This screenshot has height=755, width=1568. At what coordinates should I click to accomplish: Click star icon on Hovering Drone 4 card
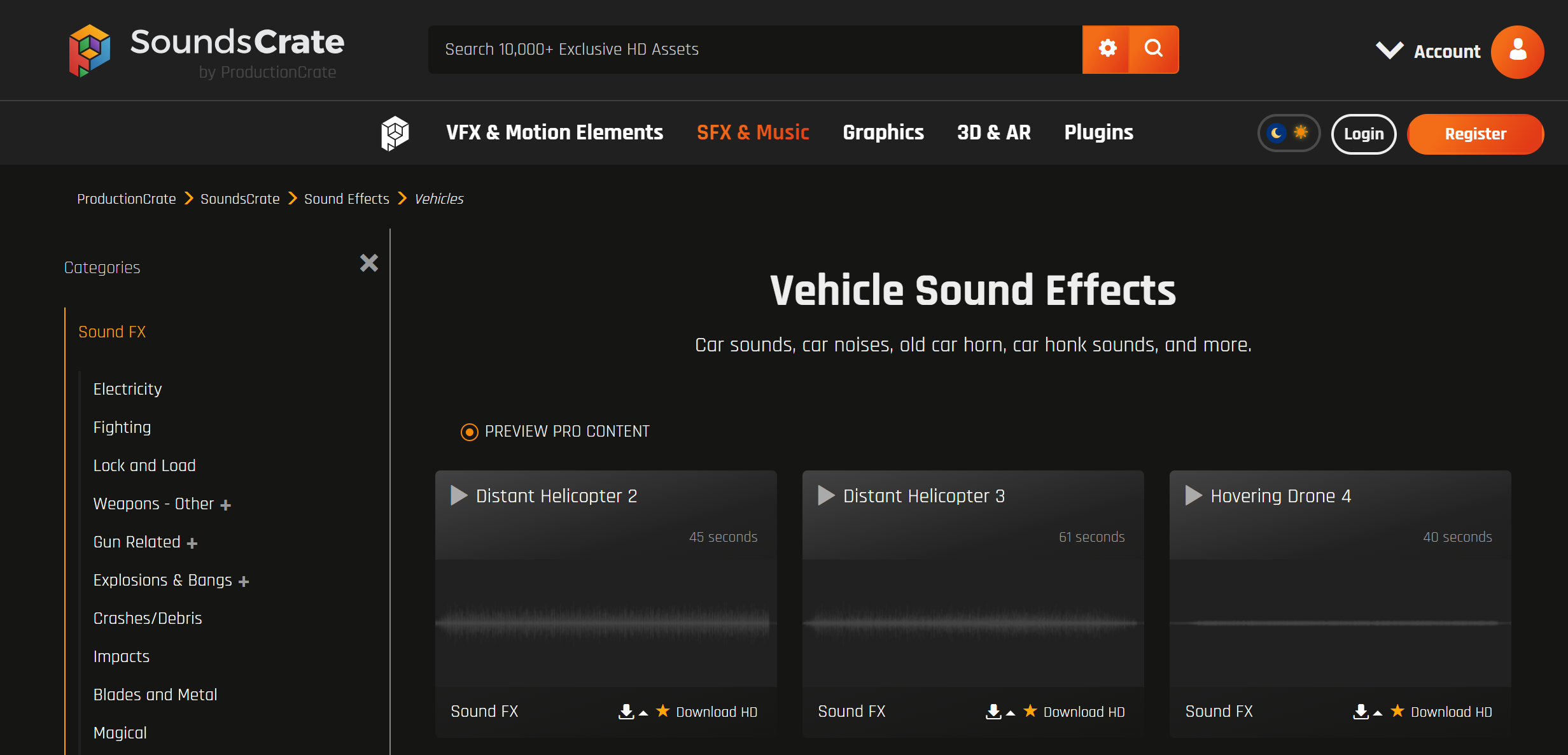pyautogui.click(x=1397, y=710)
